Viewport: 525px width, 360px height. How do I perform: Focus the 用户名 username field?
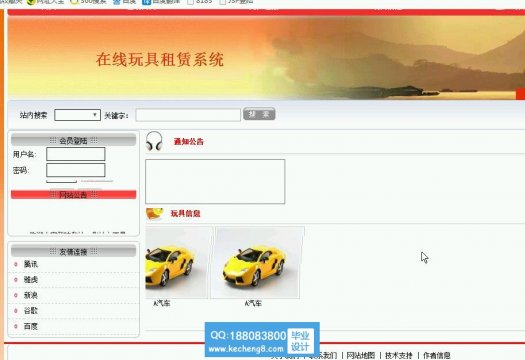click(x=76, y=154)
